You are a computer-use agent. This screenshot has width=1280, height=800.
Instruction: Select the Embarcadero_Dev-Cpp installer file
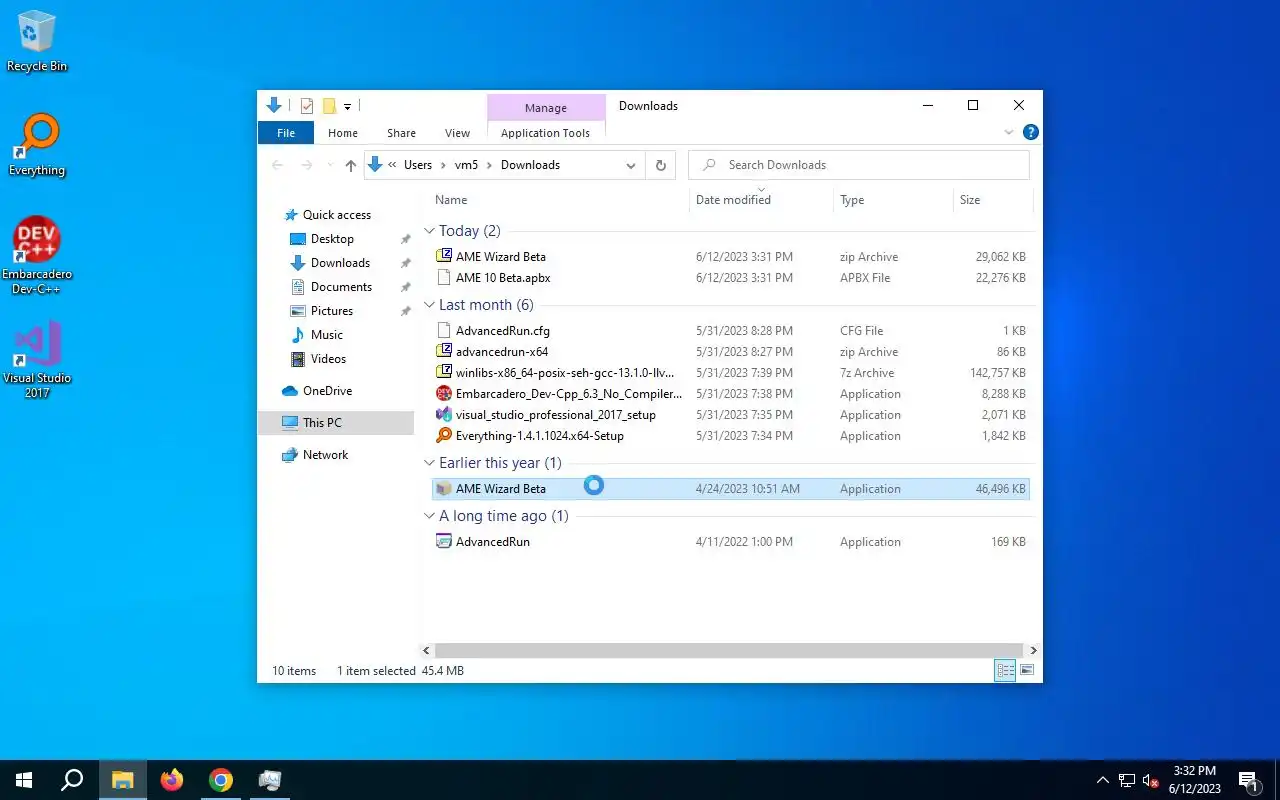pyautogui.click(x=731, y=394)
